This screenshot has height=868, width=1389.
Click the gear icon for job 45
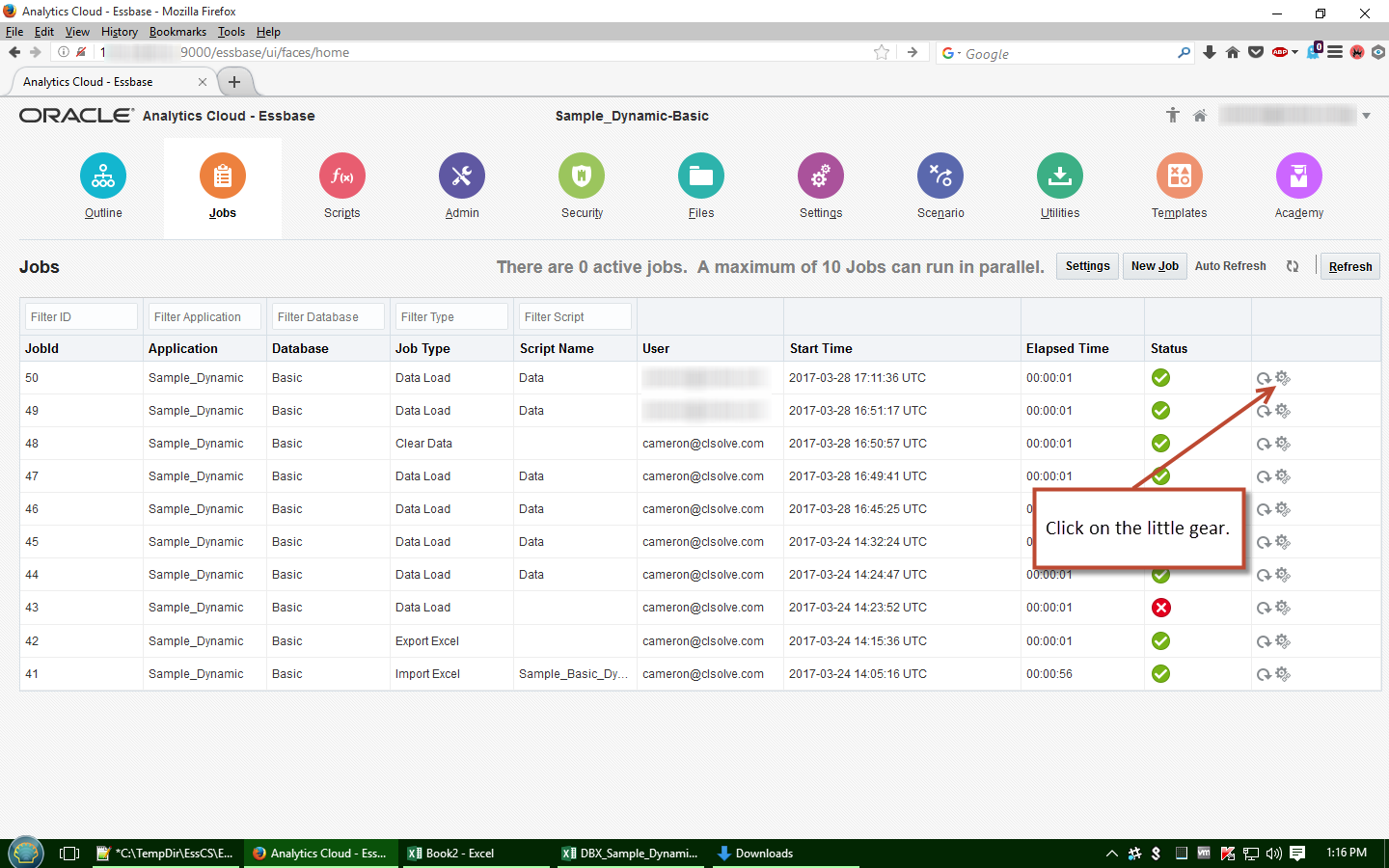click(1283, 542)
